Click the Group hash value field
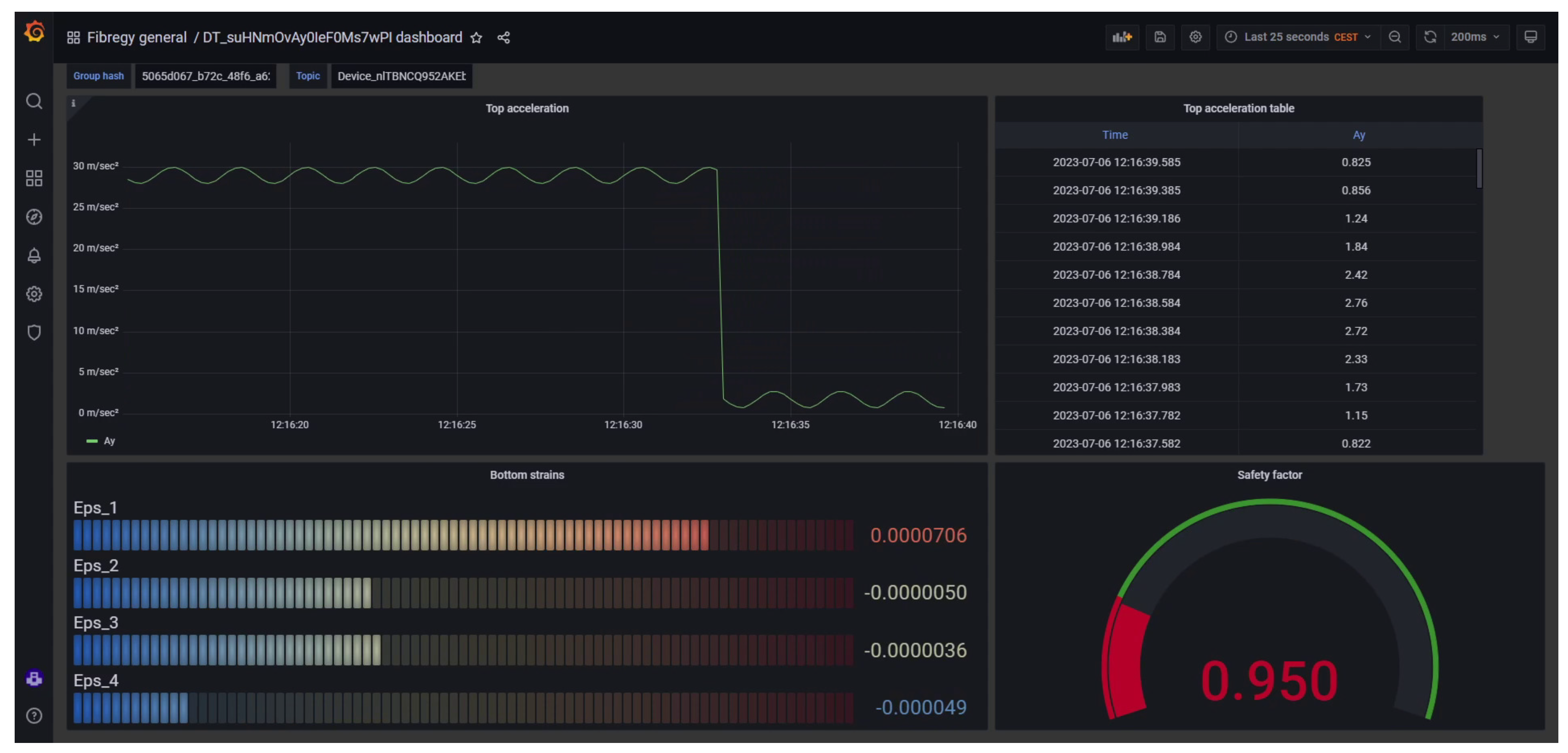This screenshot has height=753, width=1568. click(206, 76)
